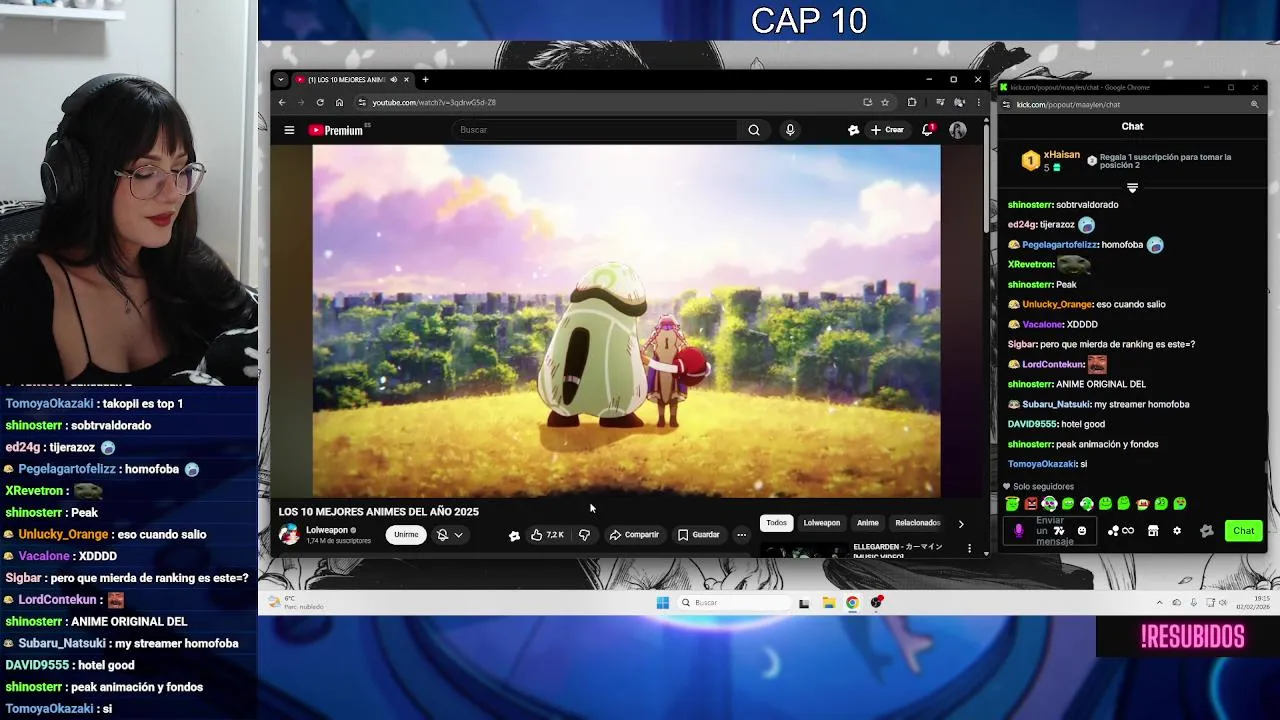Focus the YouTube Buscar search field
1280x720 pixels.
click(595, 130)
